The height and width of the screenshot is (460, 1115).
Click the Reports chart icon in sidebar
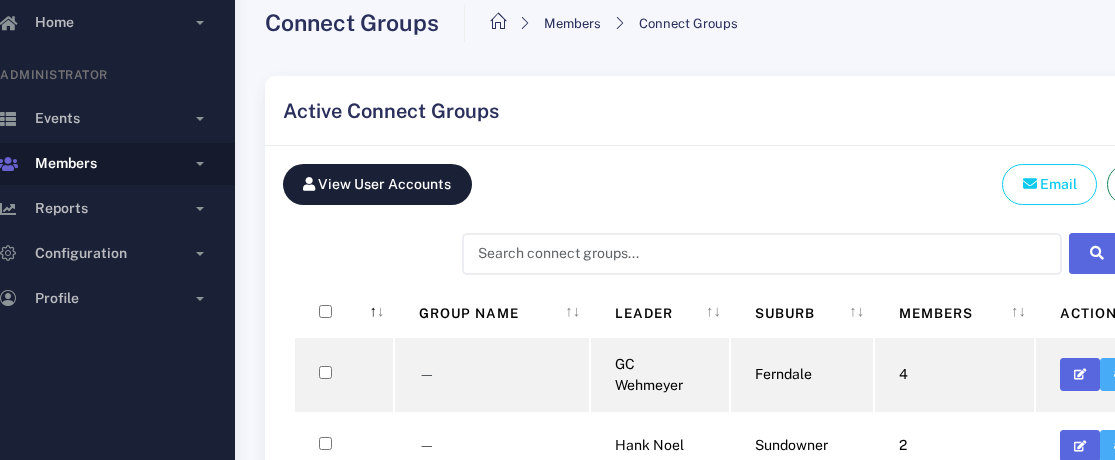click(8, 208)
